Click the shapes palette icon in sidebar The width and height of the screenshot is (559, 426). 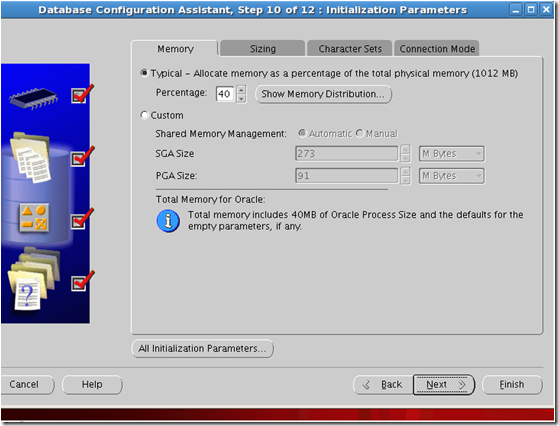point(34,218)
